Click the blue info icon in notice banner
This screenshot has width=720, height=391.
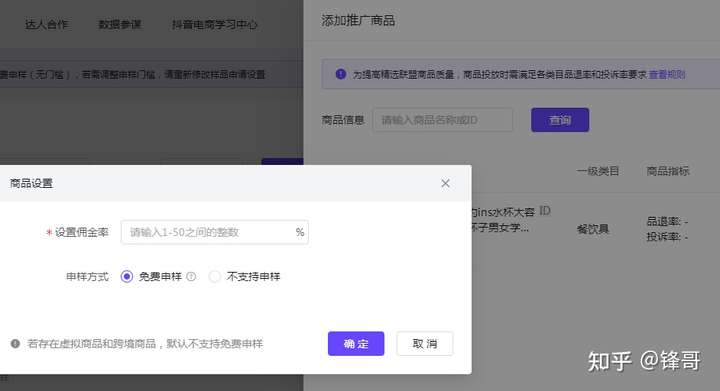341,74
